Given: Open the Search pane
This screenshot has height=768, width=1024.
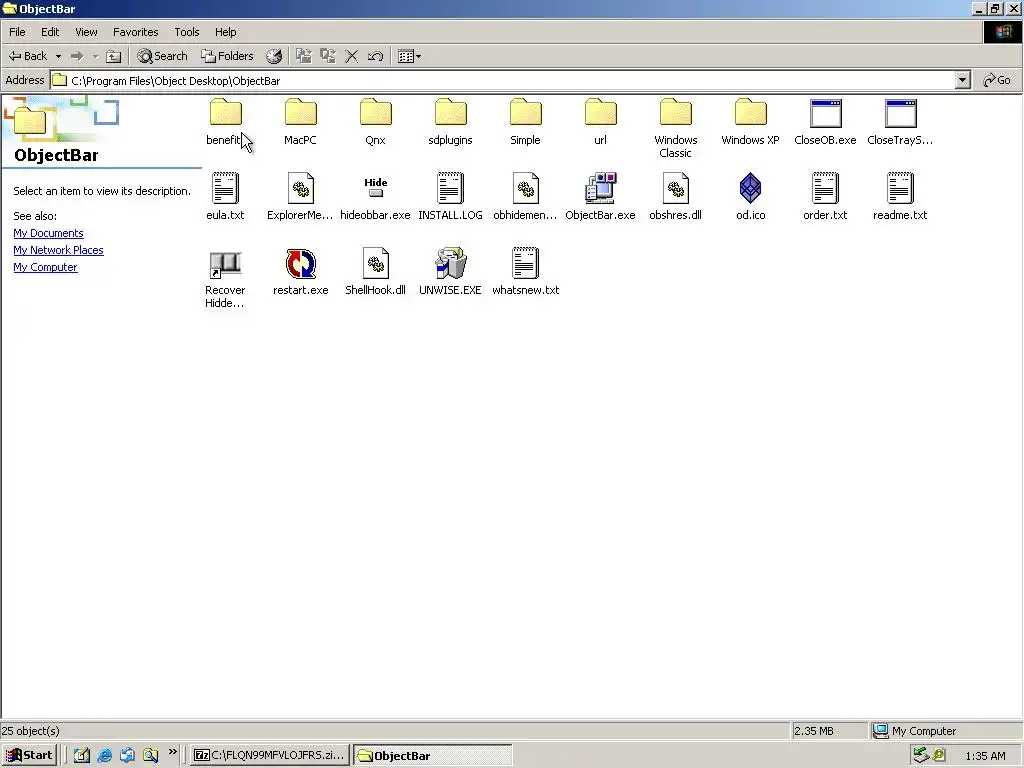Looking at the screenshot, I should 162,56.
